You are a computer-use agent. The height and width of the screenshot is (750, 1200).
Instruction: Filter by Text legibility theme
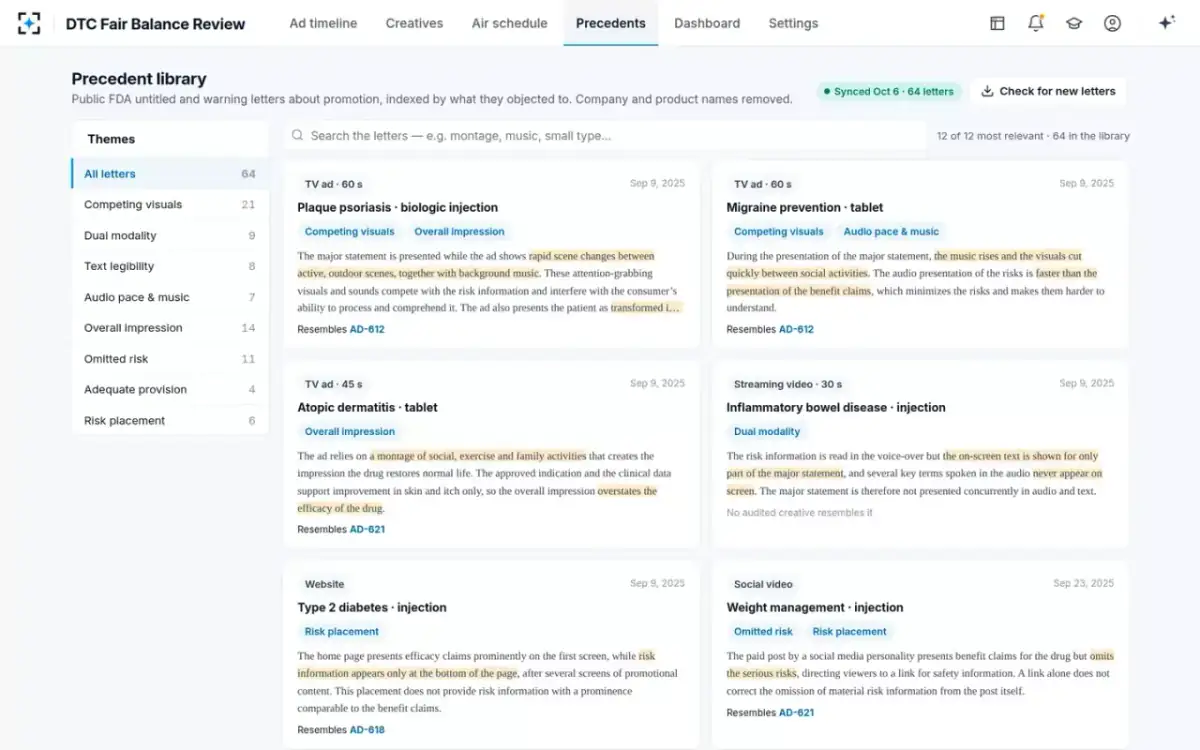tap(169, 267)
